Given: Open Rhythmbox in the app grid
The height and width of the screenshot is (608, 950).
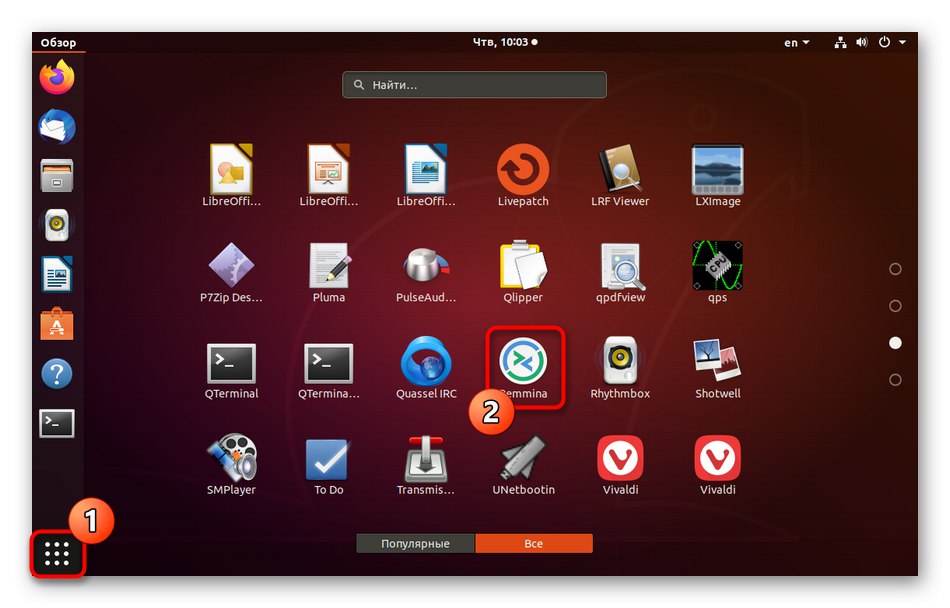Looking at the screenshot, I should tap(620, 368).
